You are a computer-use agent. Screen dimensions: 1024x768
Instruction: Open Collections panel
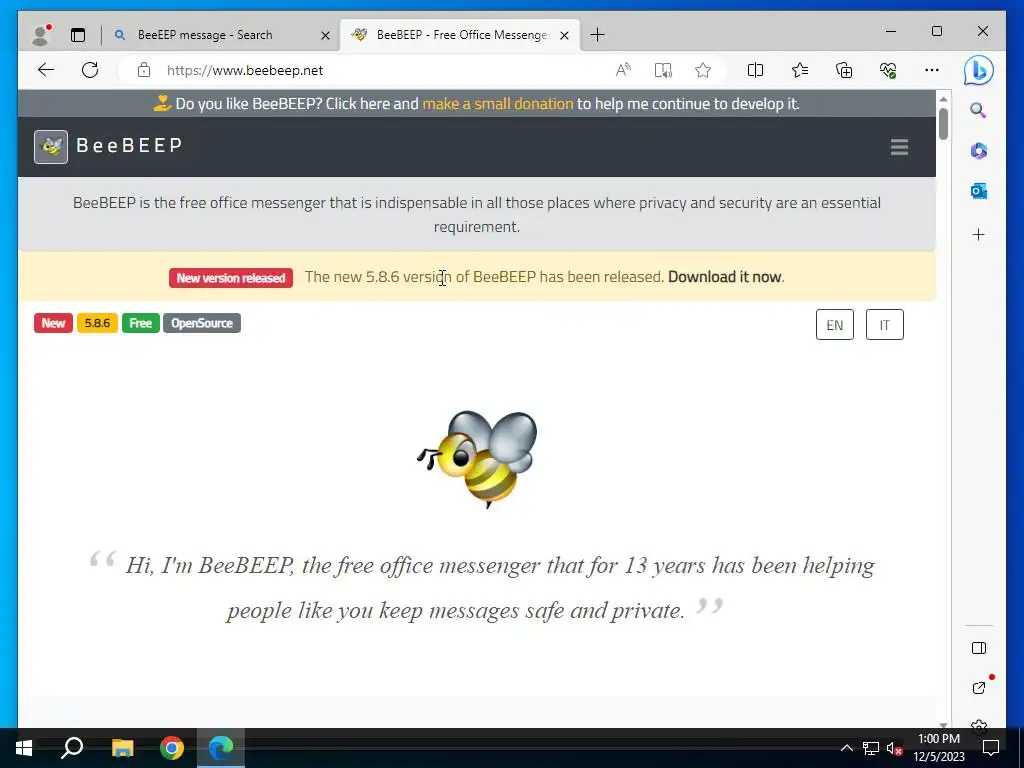click(x=844, y=70)
